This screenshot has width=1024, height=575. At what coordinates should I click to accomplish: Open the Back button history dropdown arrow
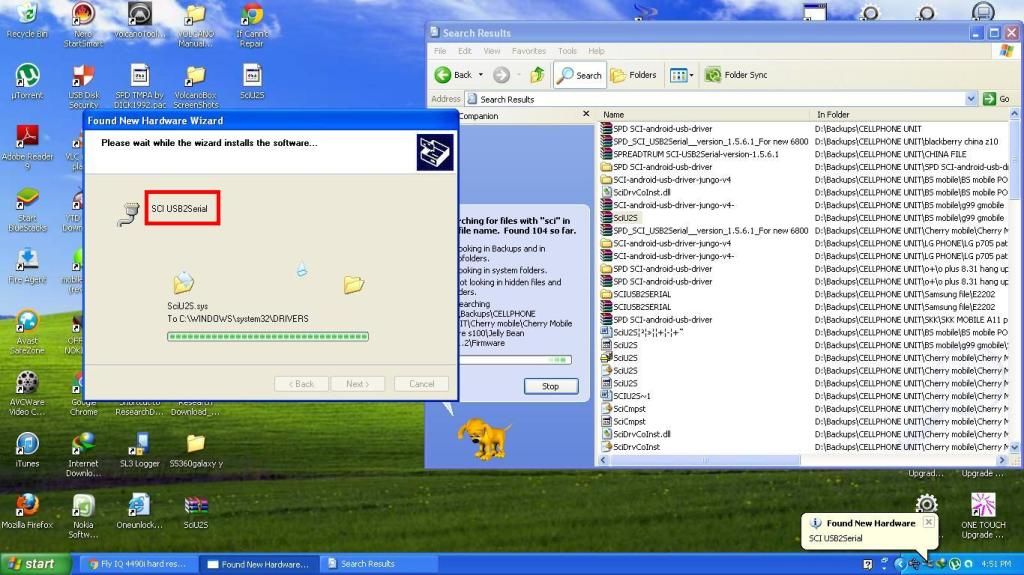(x=481, y=75)
